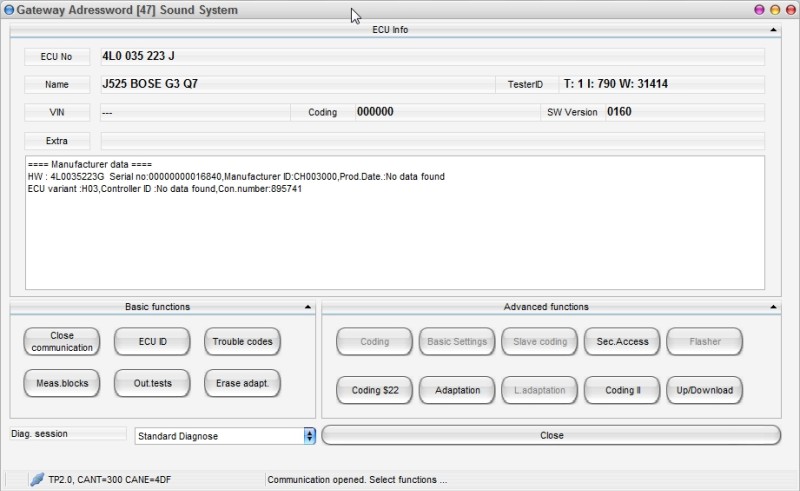Open the Adaptation function

457,390
